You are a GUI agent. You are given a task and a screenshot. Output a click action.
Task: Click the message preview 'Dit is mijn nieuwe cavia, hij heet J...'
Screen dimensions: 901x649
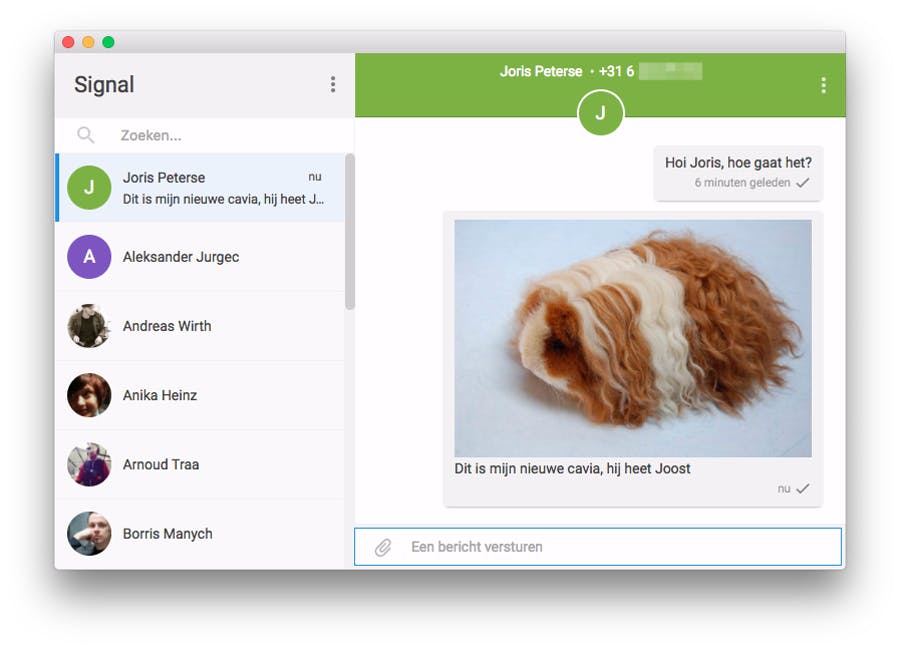pos(224,199)
